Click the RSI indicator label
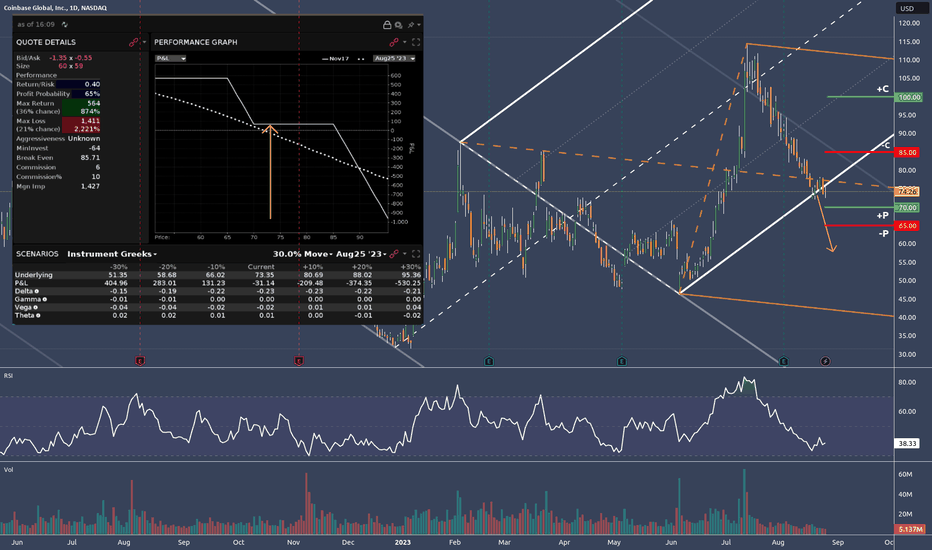This screenshot has height=550, width=932. [8, 376]
